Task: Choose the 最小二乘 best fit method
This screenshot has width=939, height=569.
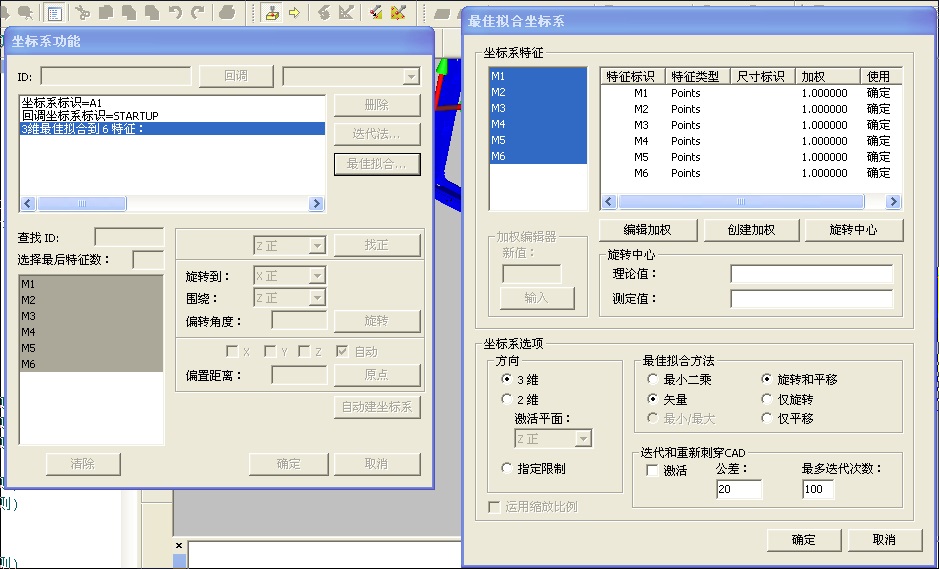Action: coord(654,380)
